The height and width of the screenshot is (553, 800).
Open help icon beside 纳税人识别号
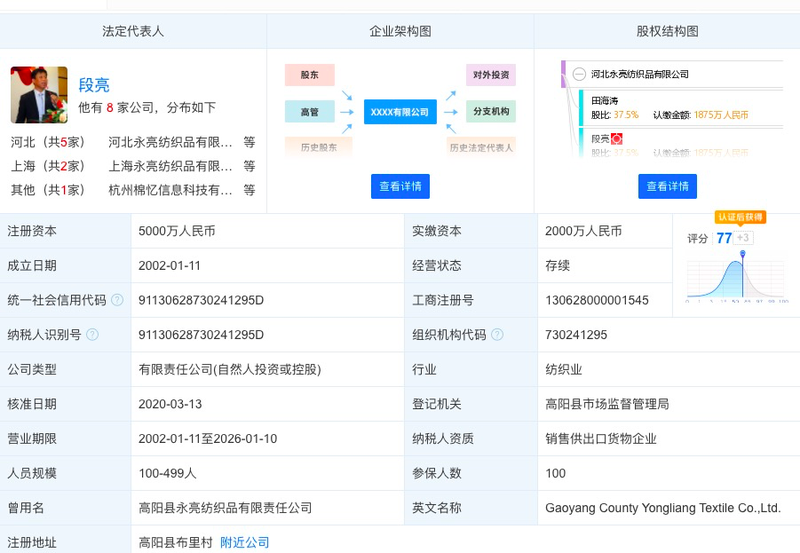coord(92,335)
